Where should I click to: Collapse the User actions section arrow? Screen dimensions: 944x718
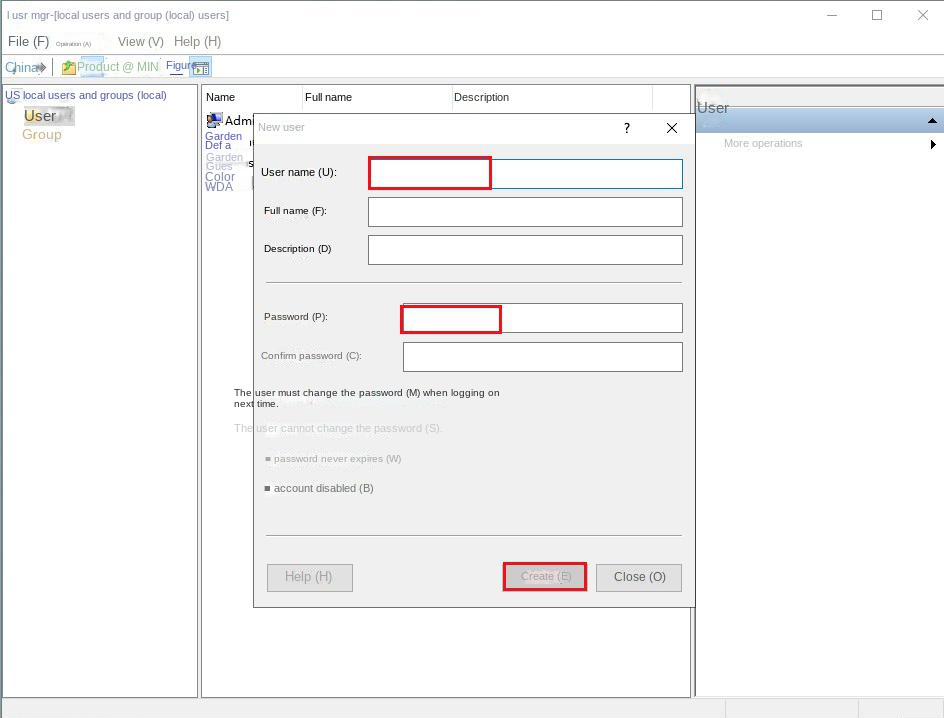pos(932,121)
